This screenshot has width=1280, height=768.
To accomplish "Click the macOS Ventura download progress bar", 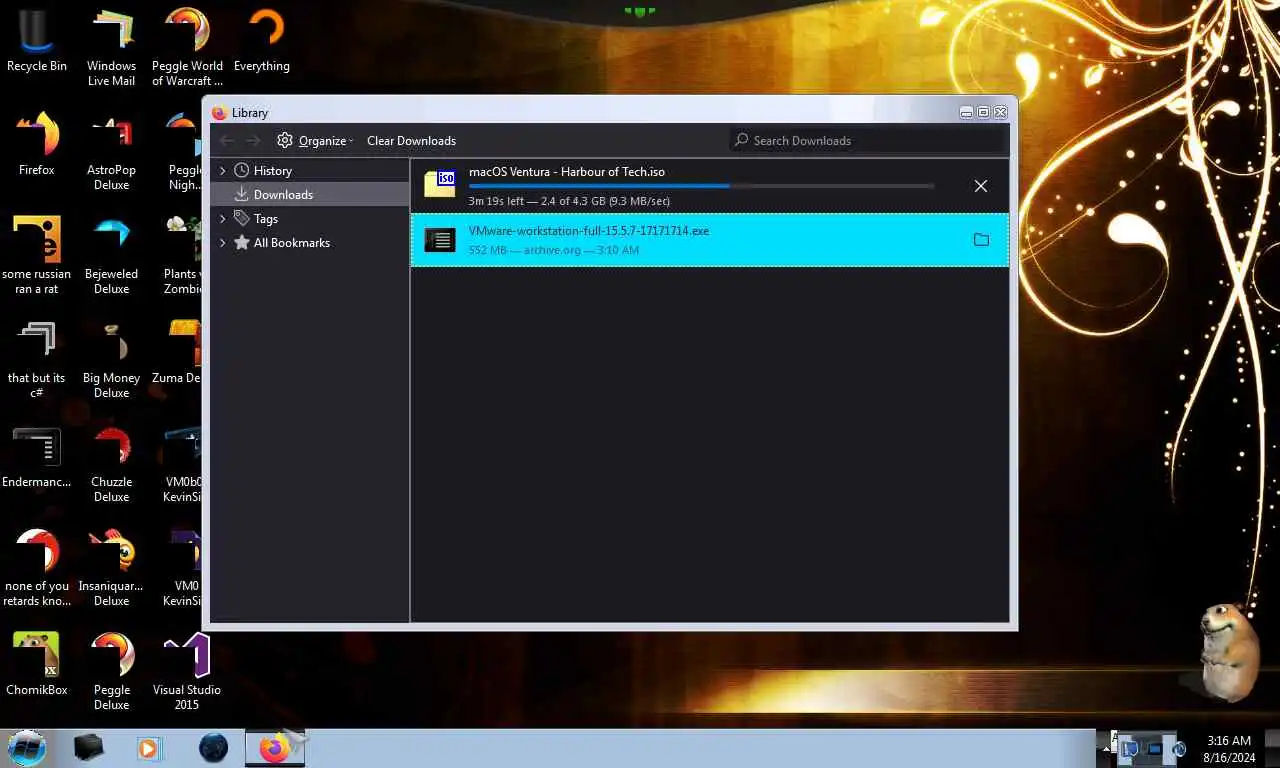I will 701,186.
